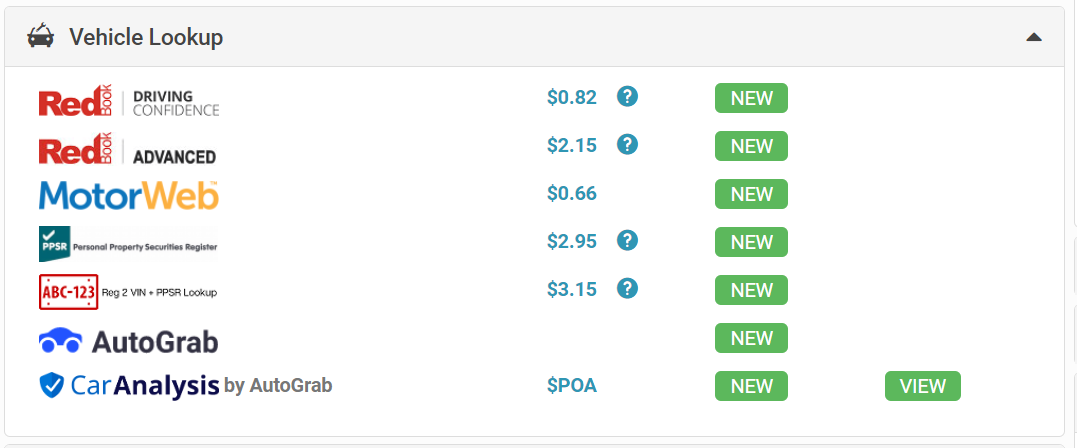Click the car icon beside Vehicle Lookup
1077x448 pixels.
[41, 36]
